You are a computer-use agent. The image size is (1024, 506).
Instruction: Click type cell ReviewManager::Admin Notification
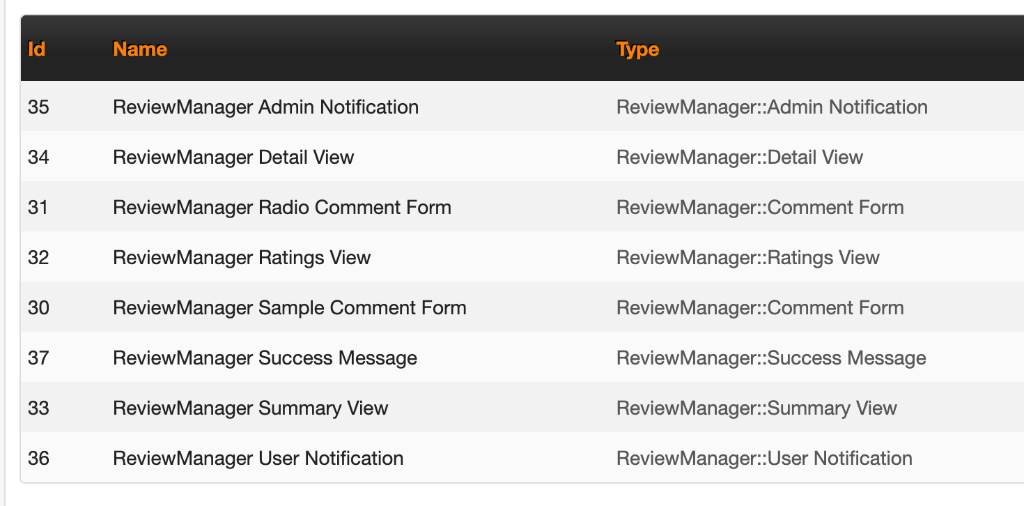pyautogui.click(x=772, y=107)
